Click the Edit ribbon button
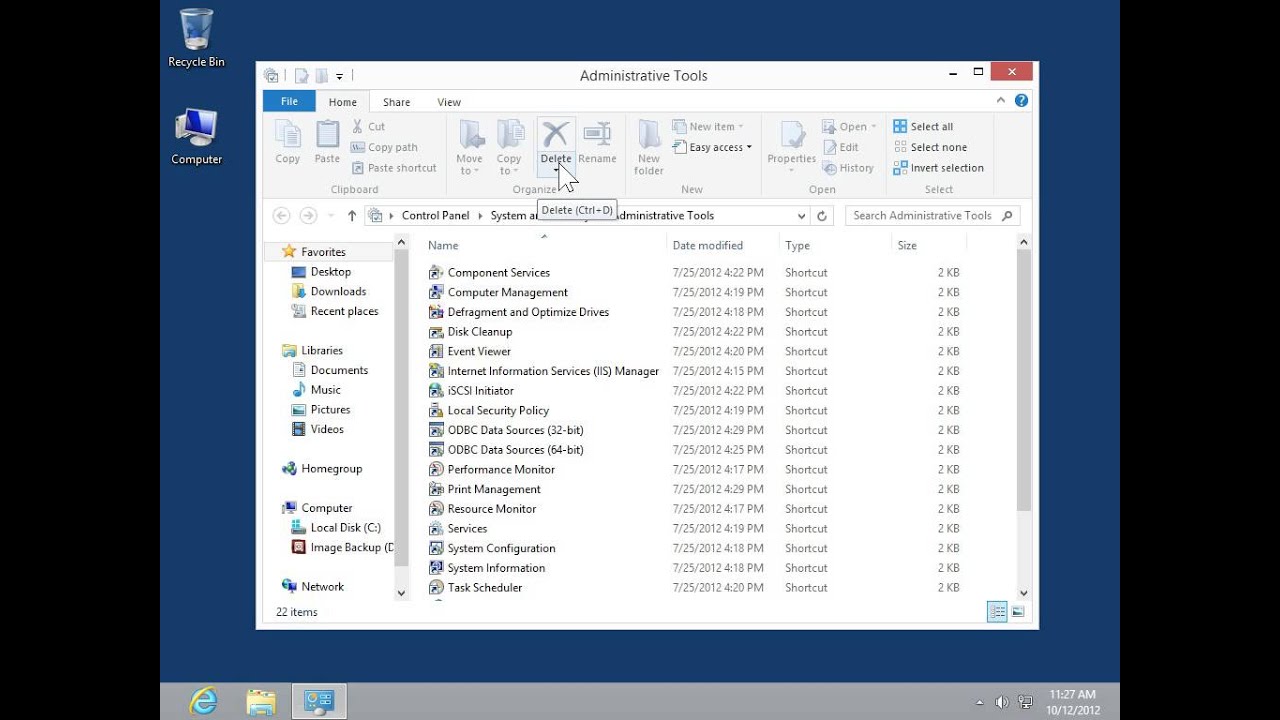Screen dimensions: 1280x720 point(840,147)
